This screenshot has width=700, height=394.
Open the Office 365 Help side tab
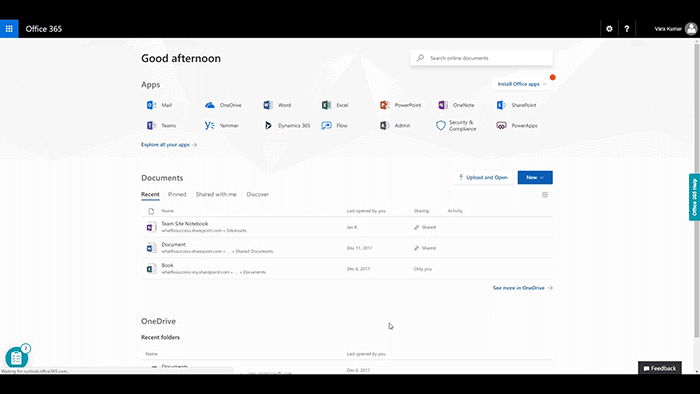(694, 197)
